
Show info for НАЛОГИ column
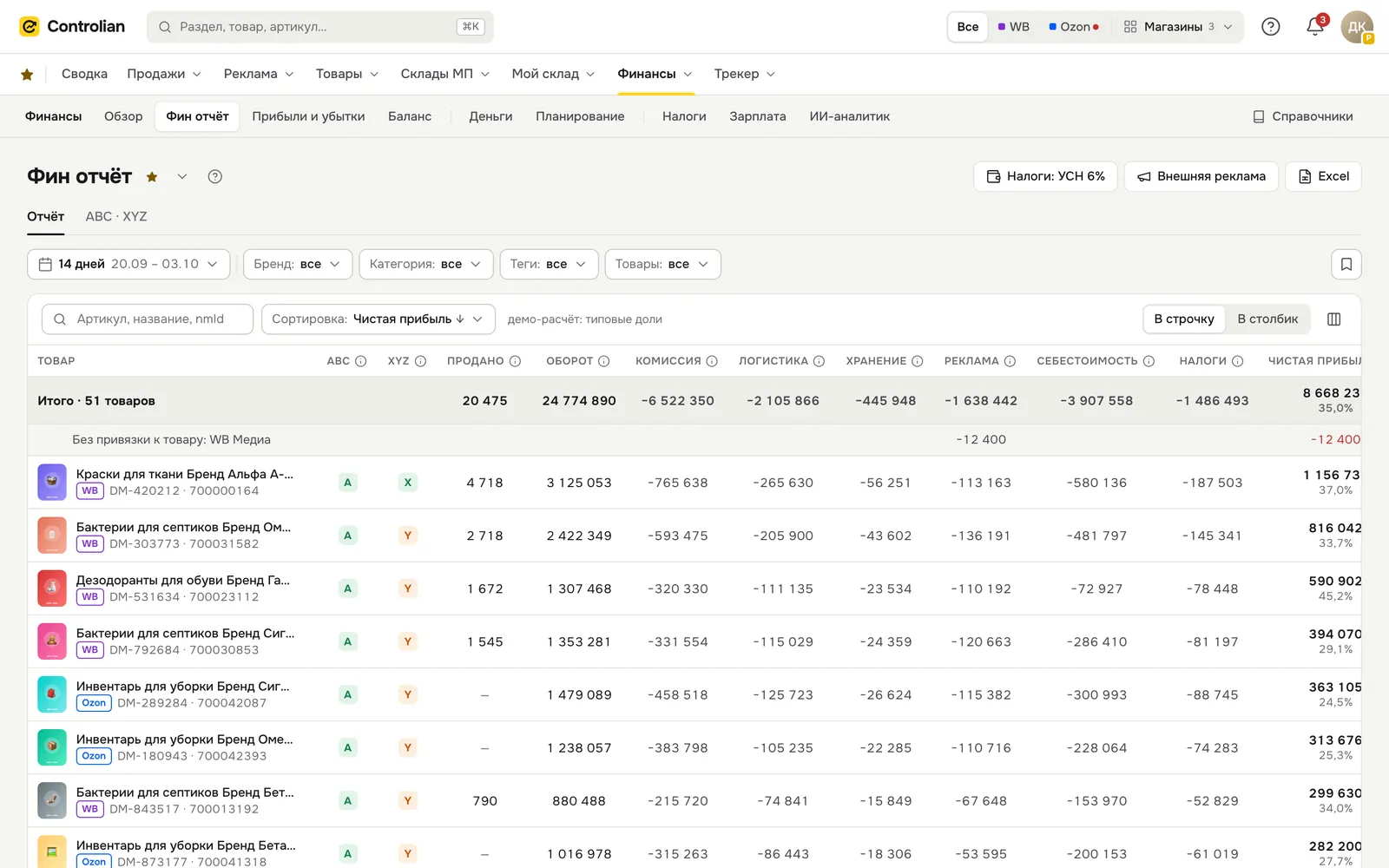1238,361
